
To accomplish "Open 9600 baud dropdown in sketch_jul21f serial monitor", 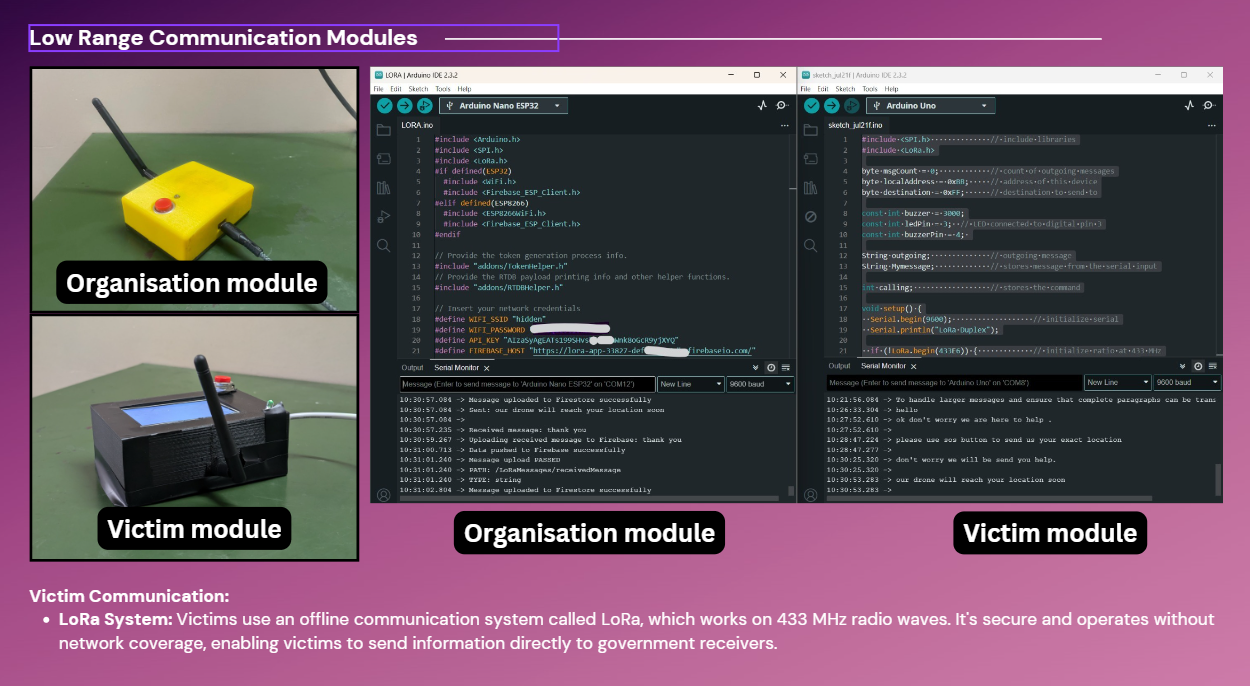I will pyautogui.click(x=1187, y=383).
